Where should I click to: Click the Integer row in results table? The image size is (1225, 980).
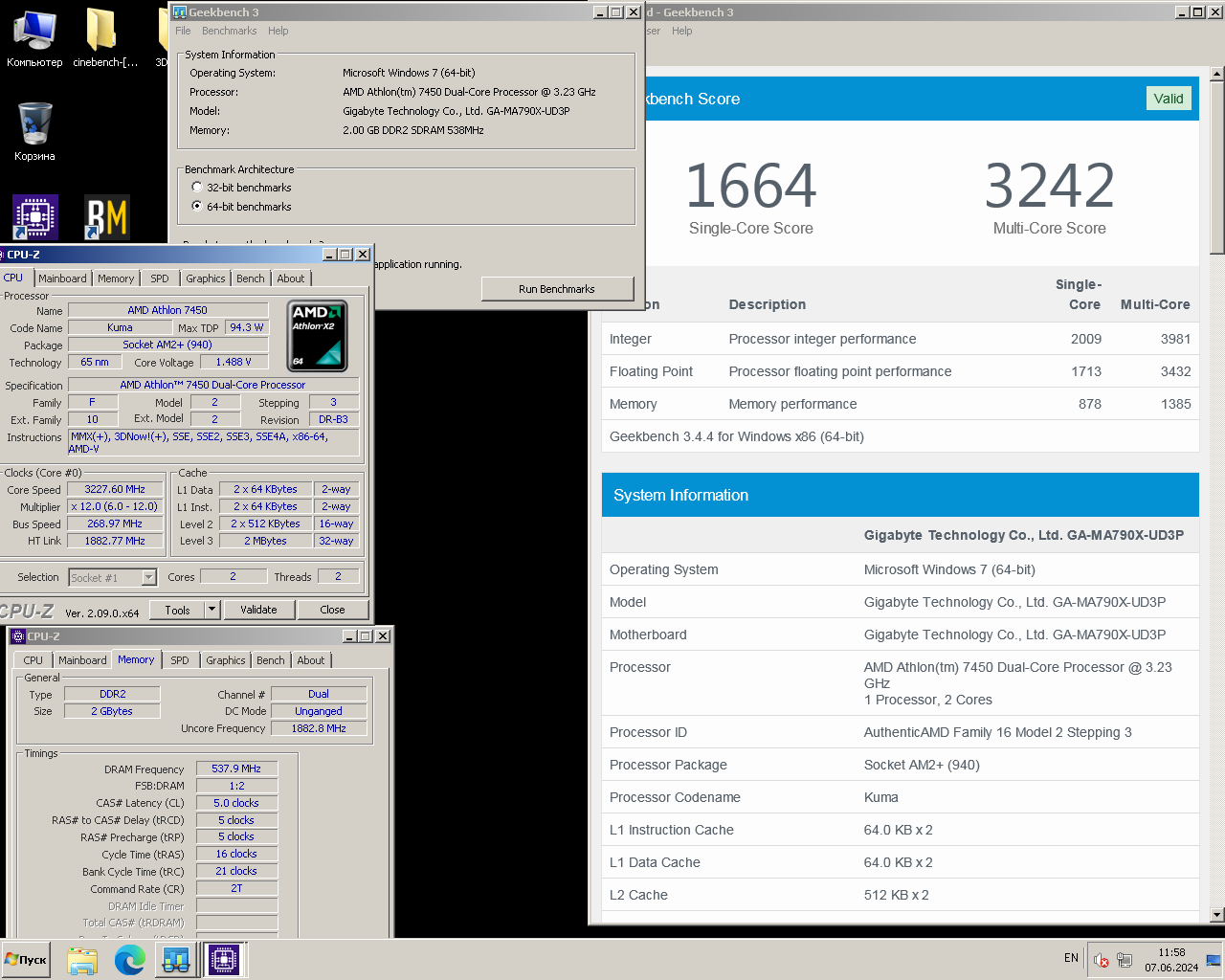900,339
